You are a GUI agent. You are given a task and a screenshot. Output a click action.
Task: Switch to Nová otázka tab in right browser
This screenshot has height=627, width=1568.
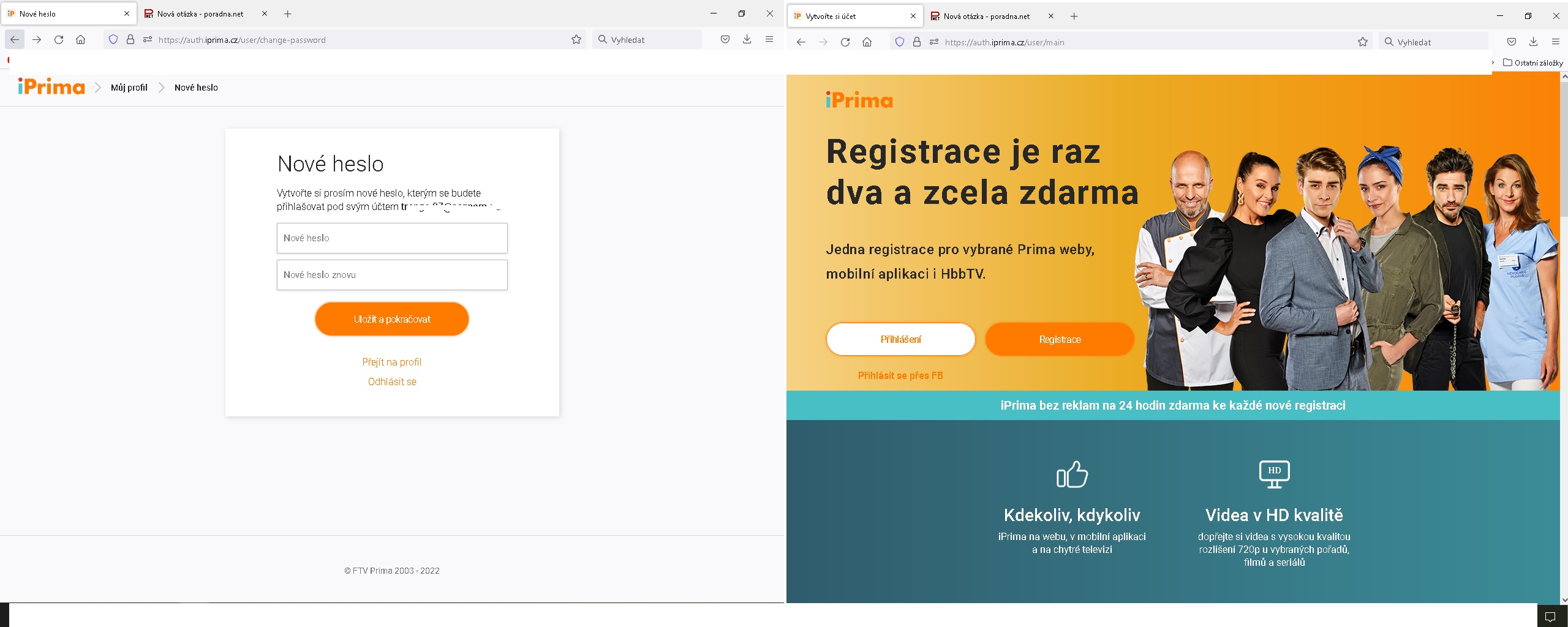[986, 17]
